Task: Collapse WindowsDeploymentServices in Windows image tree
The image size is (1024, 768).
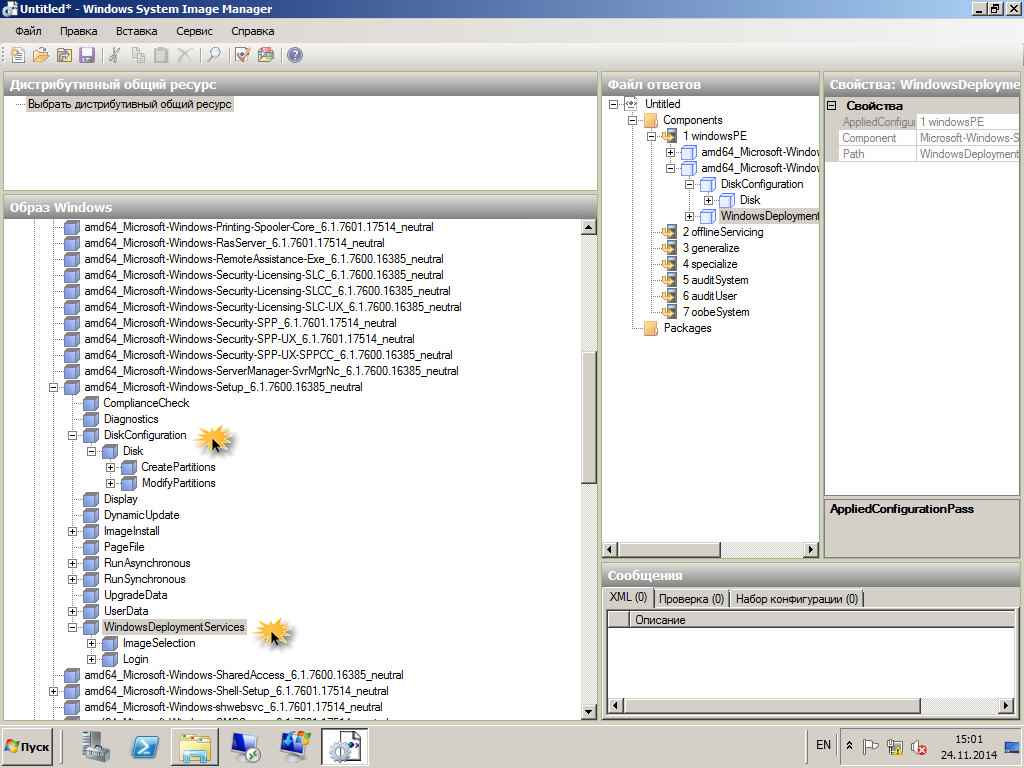Action: coord(72,628)
